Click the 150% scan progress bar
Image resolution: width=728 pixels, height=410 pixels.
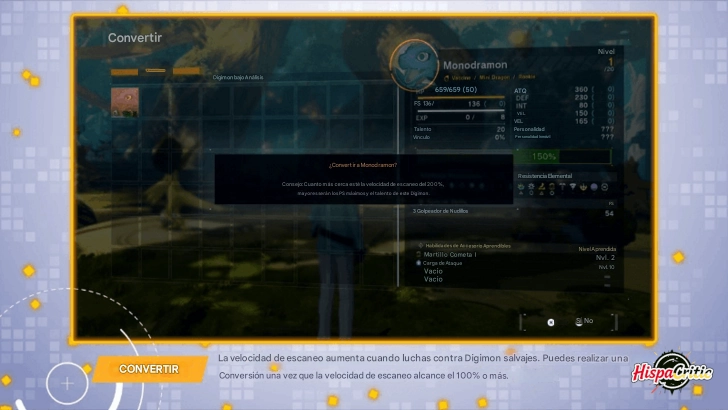(562, 157)
